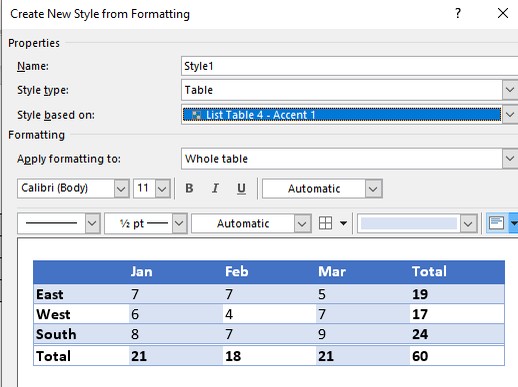Viewport: 518px width, 387px height.
Task: Click the borders grid icon
Action: [x=325, y=223]
